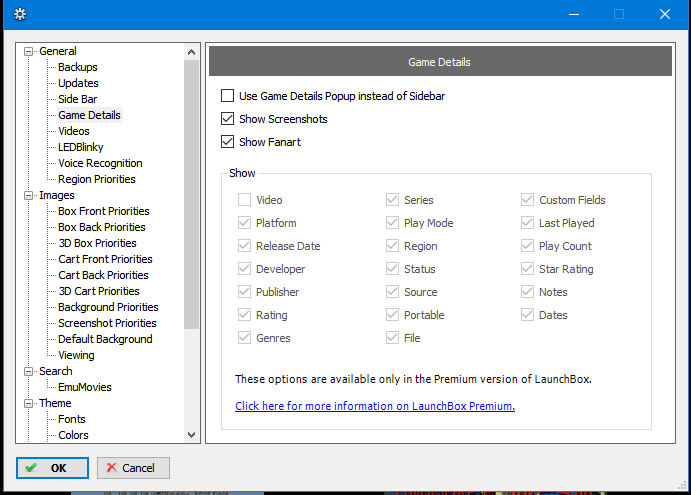691x495 pixels.
Task: Close the options window
Action: 665,14
